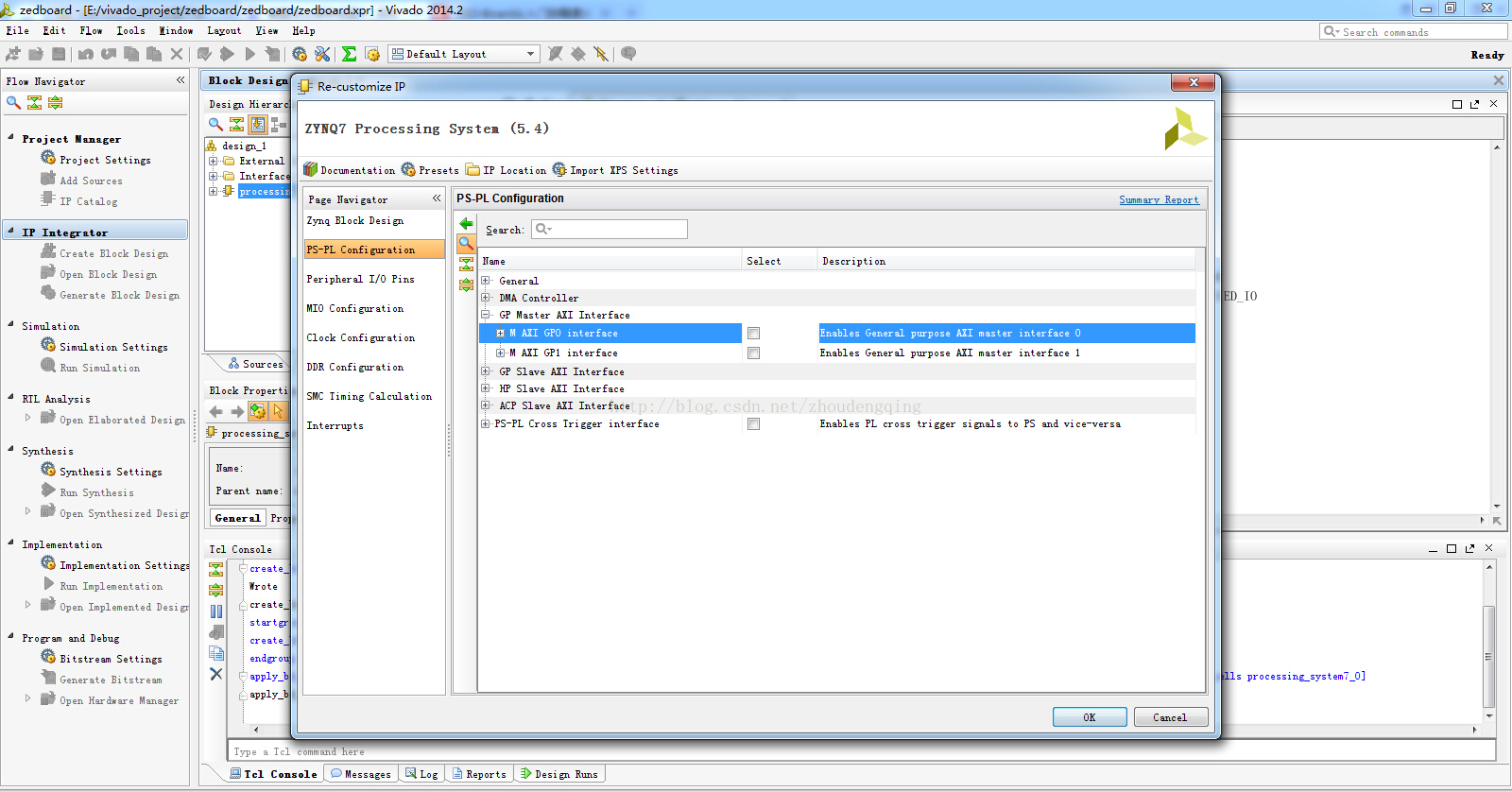The image size is (1512, 792).
Task: Open the Summary Report link
Action: click(1159, 199)
